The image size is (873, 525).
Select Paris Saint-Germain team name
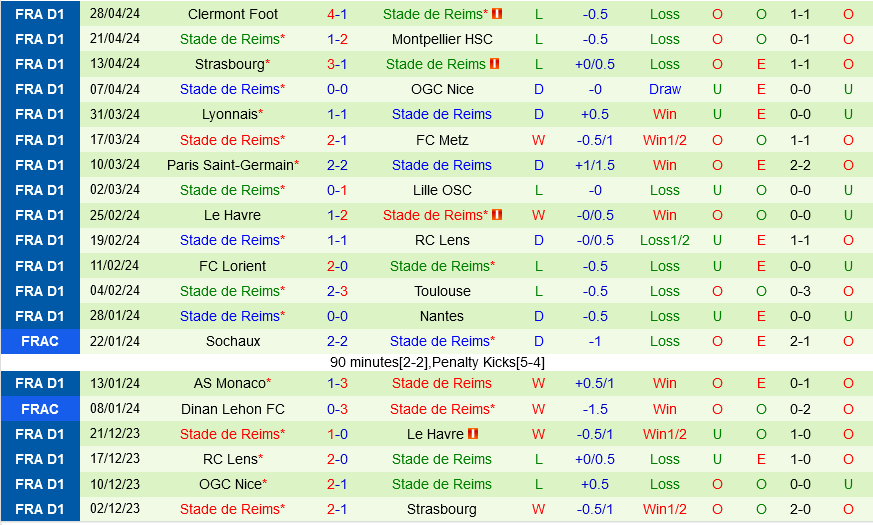(x=230, y=165)
